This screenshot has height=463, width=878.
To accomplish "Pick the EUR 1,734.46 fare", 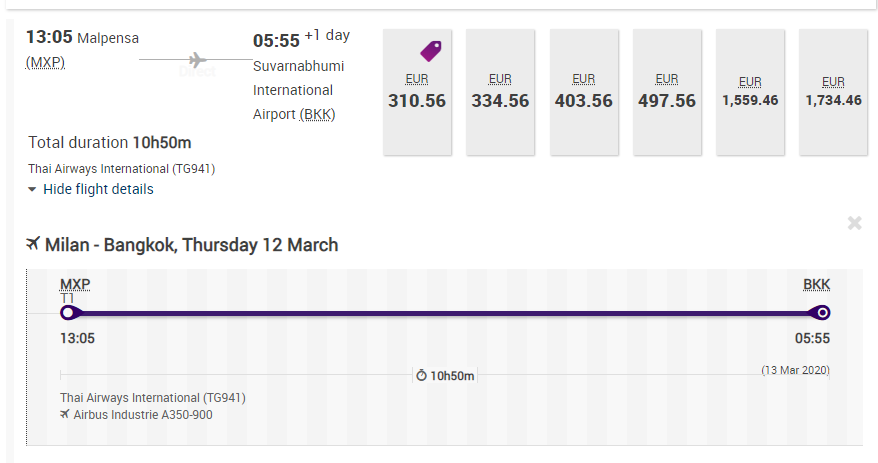I will tap(833, 92).
